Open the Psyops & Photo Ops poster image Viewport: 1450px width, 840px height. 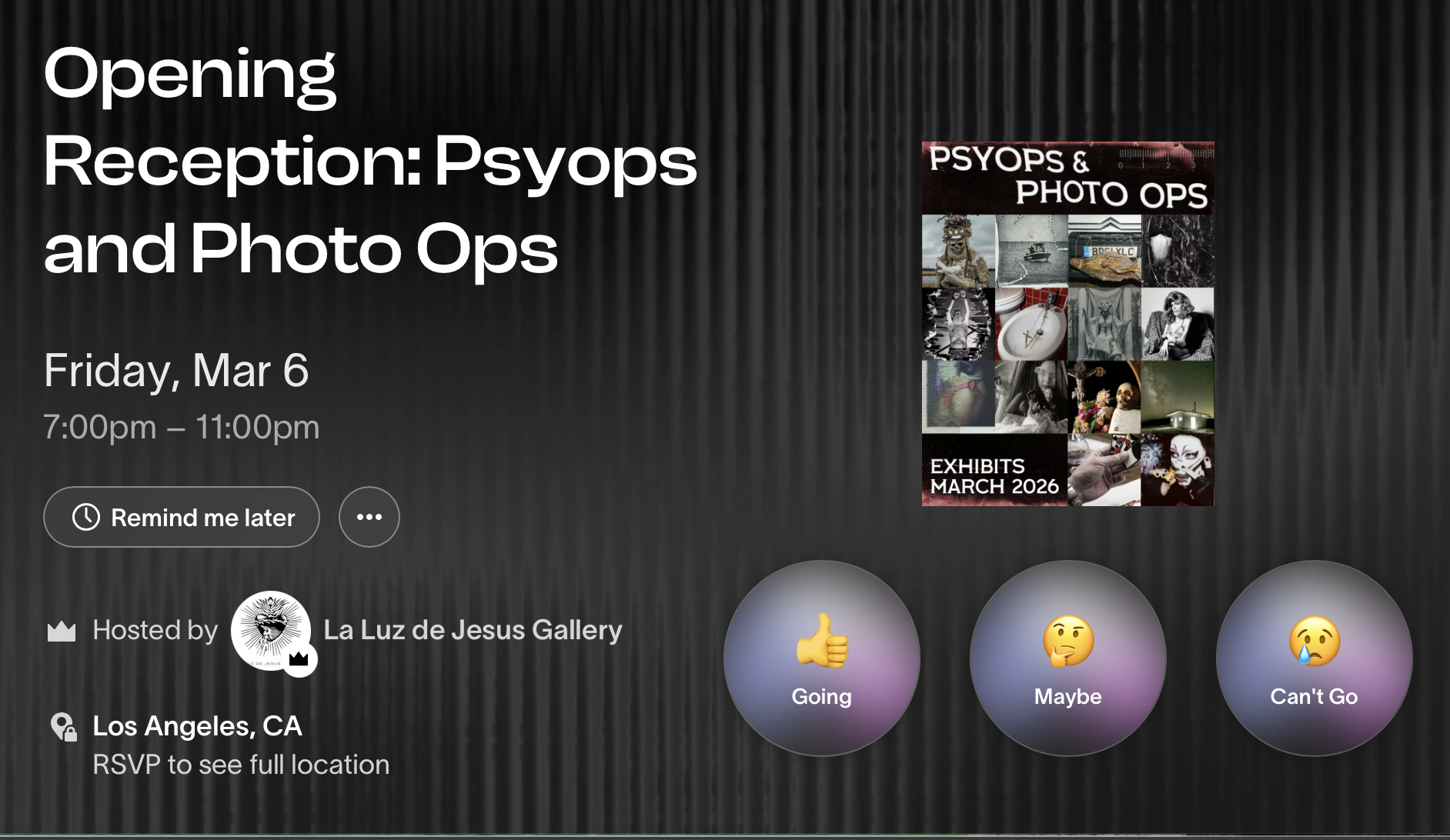point(1068,324)
